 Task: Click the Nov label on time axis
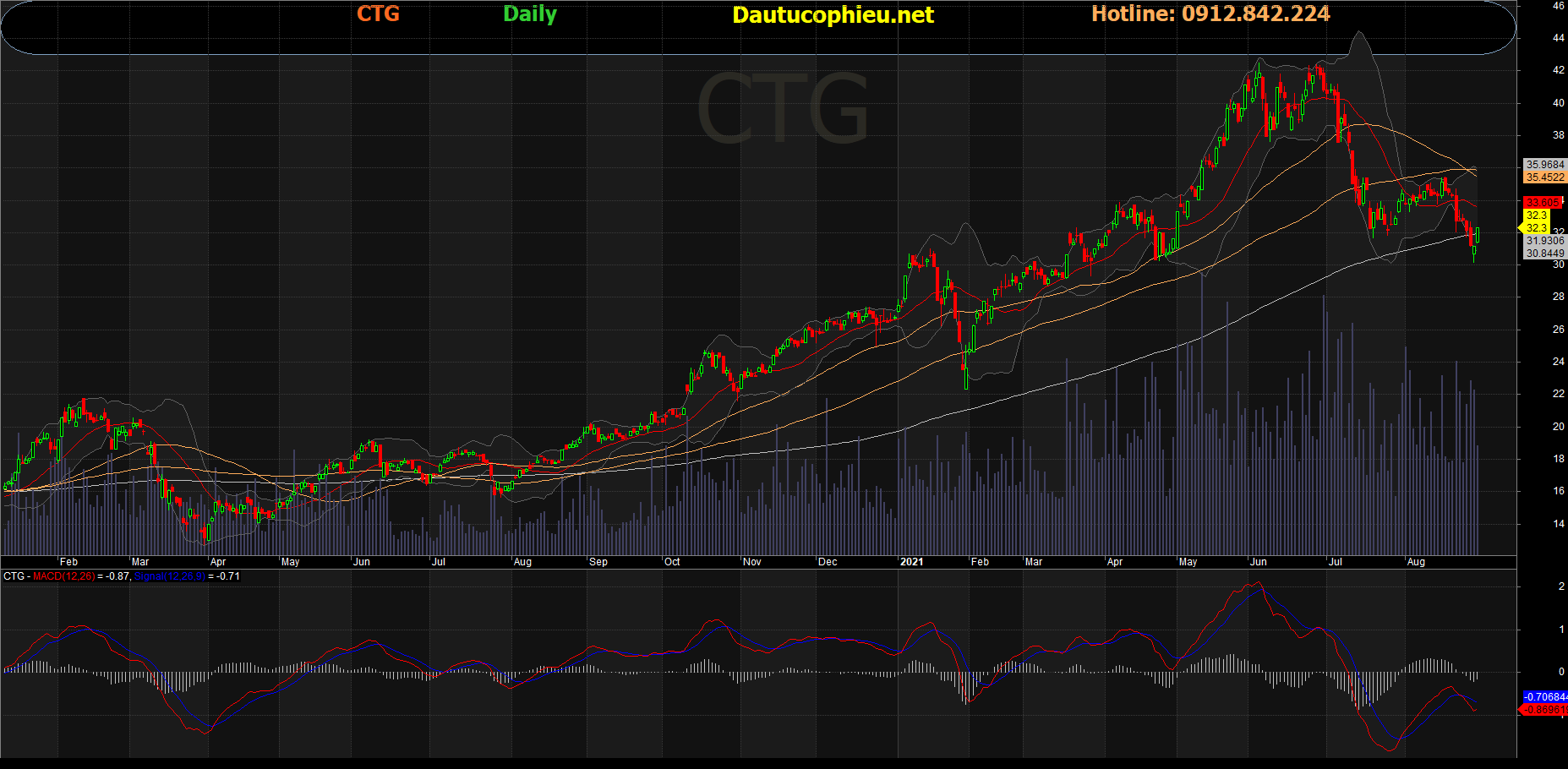(x=751, y=562)
